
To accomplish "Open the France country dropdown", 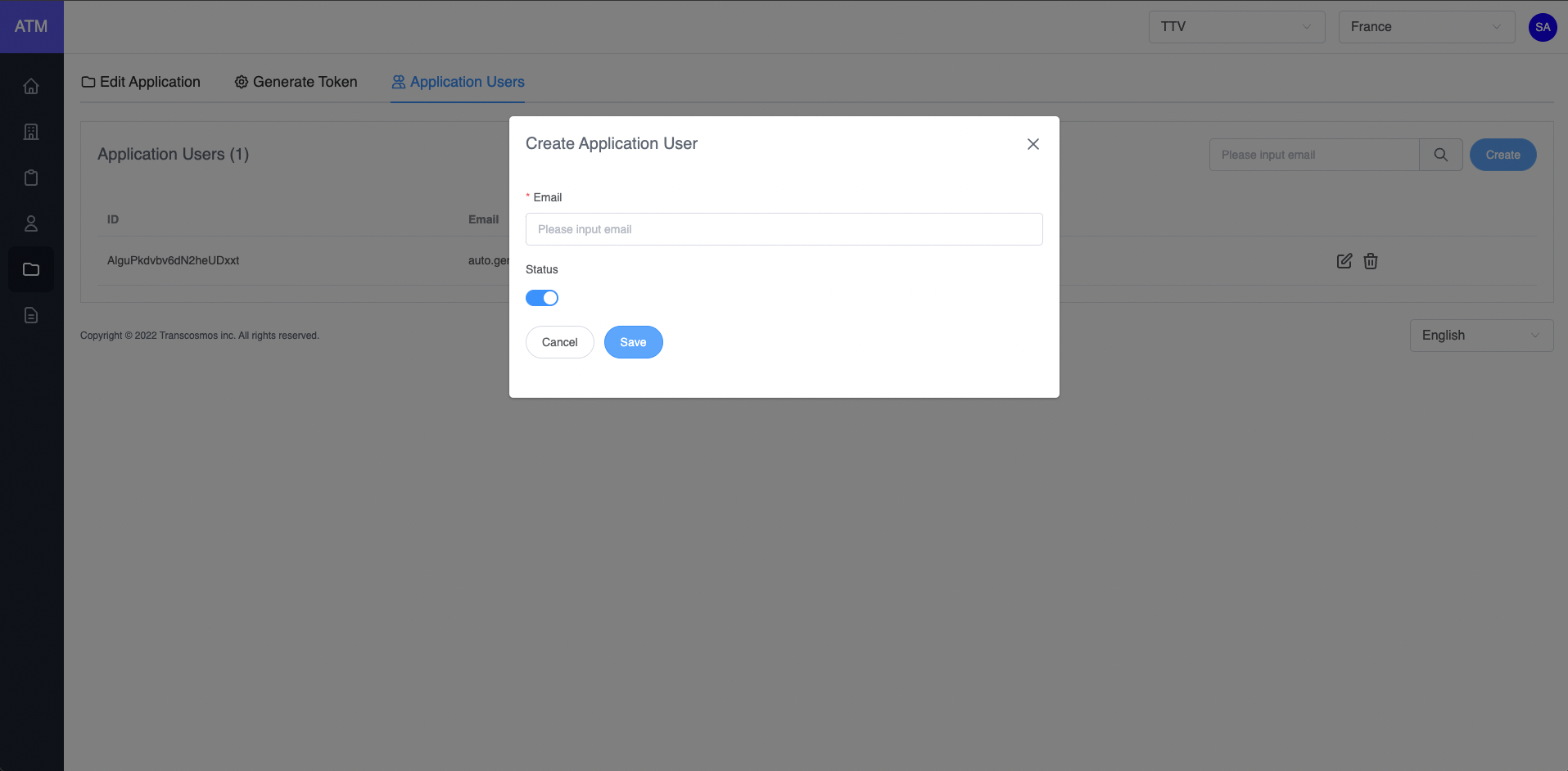I will tap(1426, 27).
